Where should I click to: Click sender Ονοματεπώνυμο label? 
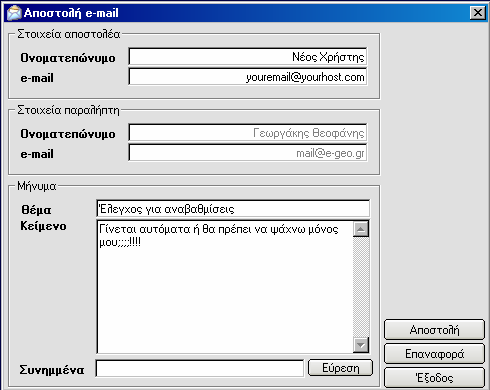(x=68, y=58)
